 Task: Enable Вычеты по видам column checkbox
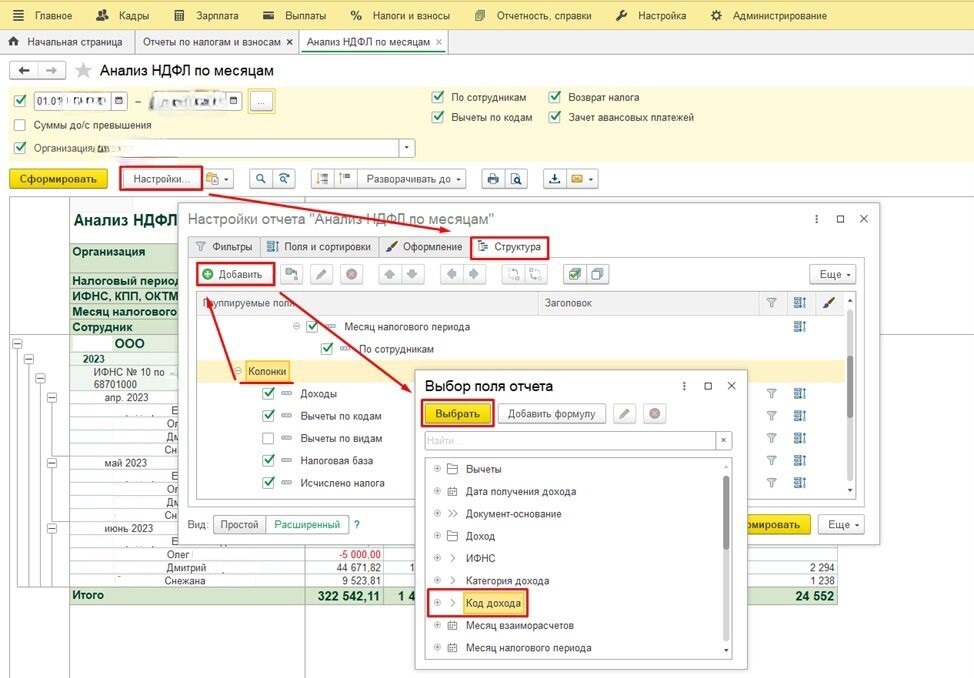(x=268, y=438)
